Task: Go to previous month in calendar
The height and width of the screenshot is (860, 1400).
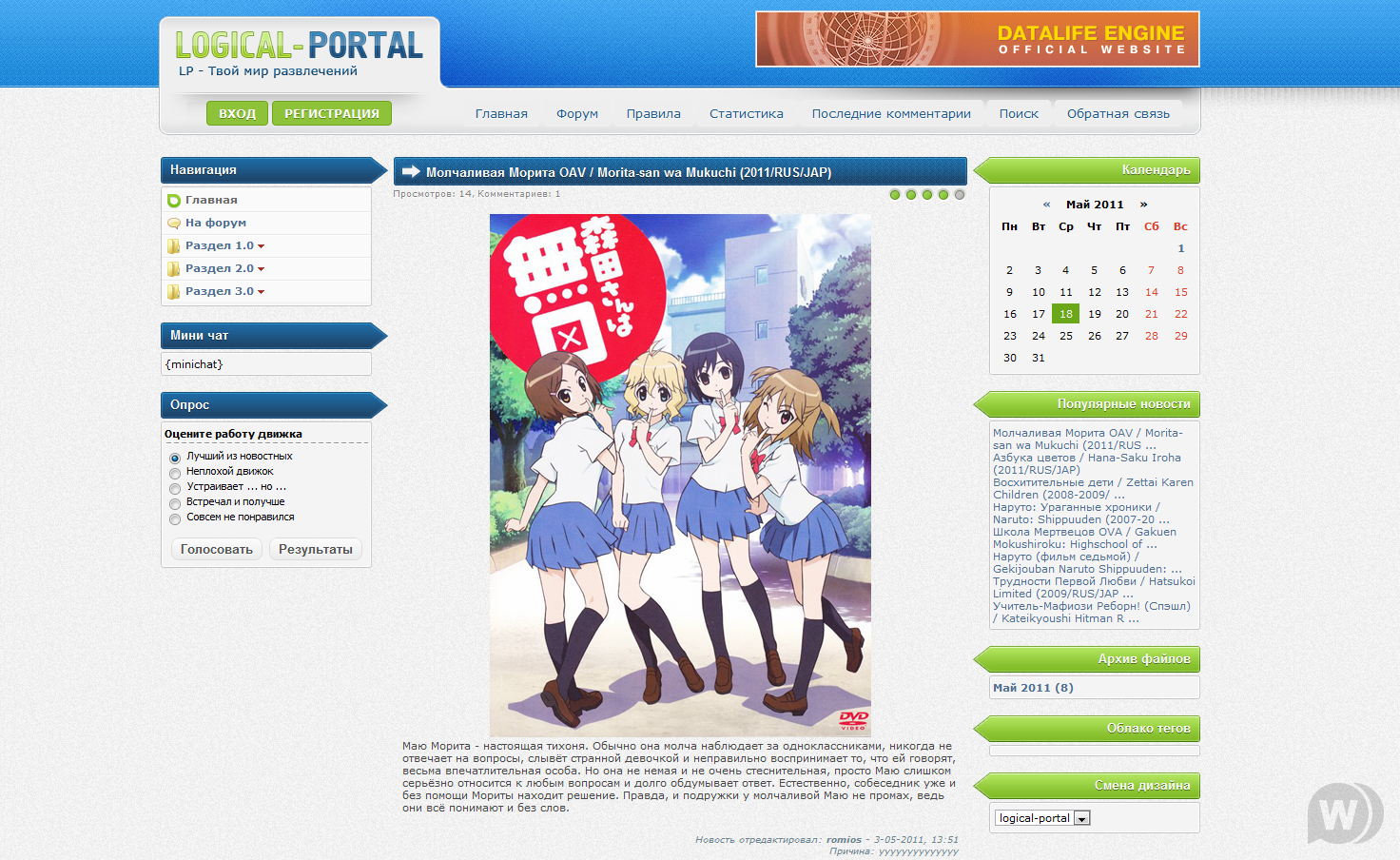Action: coord(1046,205)
